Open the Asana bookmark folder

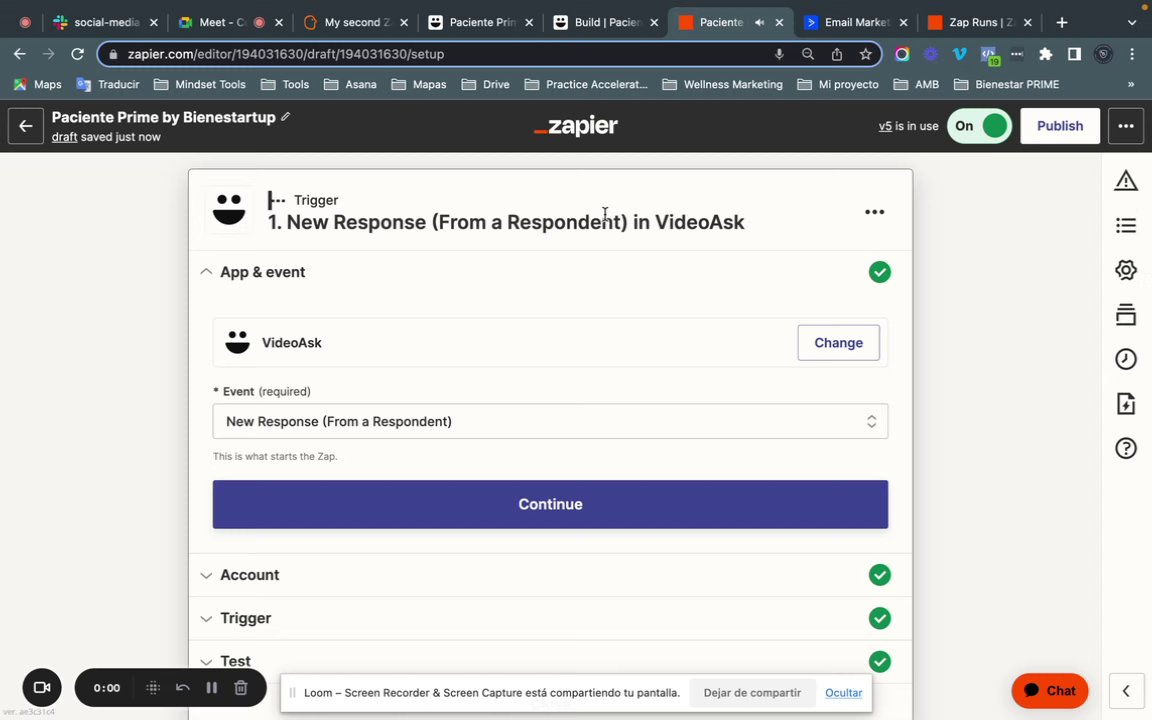(x=350, y=84)
